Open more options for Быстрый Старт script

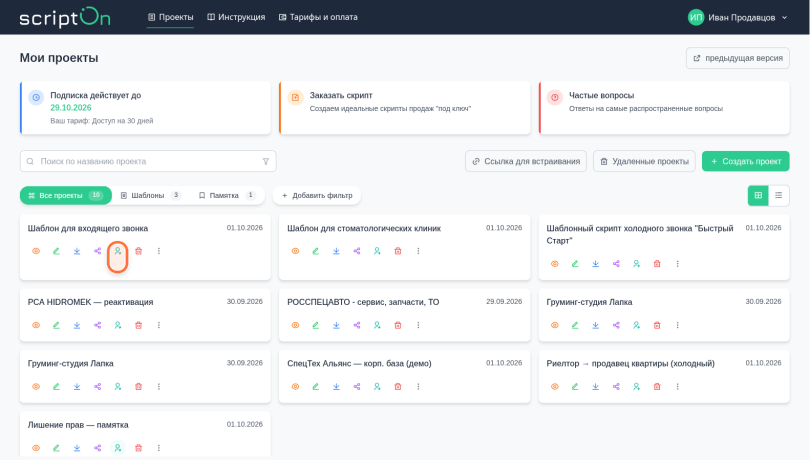677,264
